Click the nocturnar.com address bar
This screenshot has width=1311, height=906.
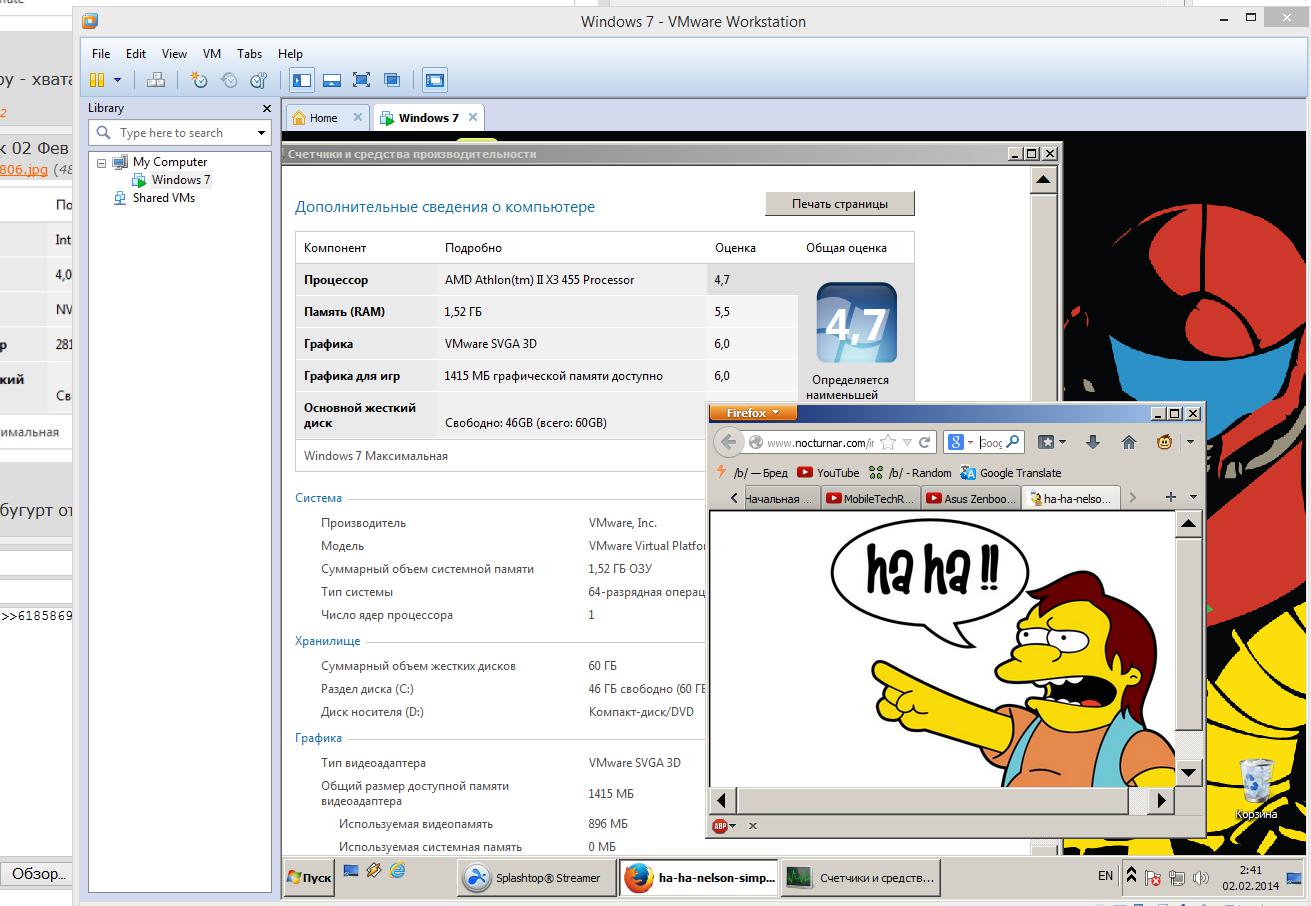click(820, 443)
